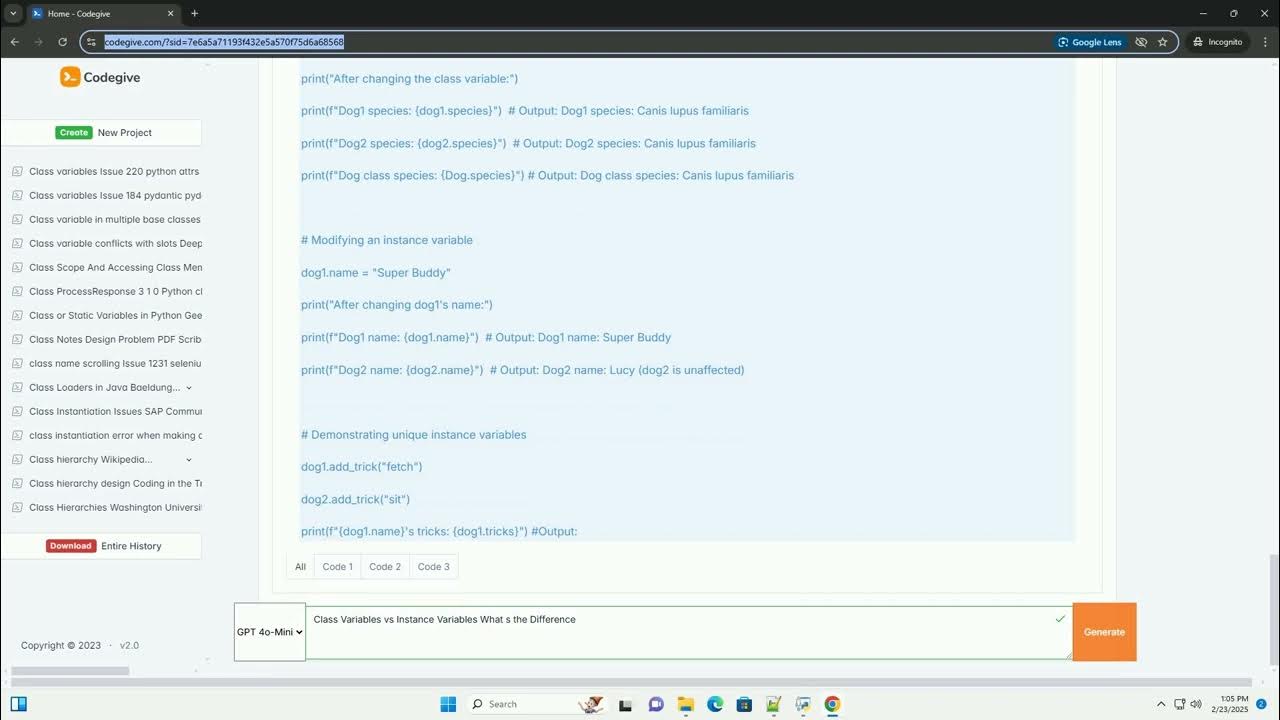Viewport: 1280px width, 720px height.
Task: Go back with browser back arrow
Action: [15, 42]
